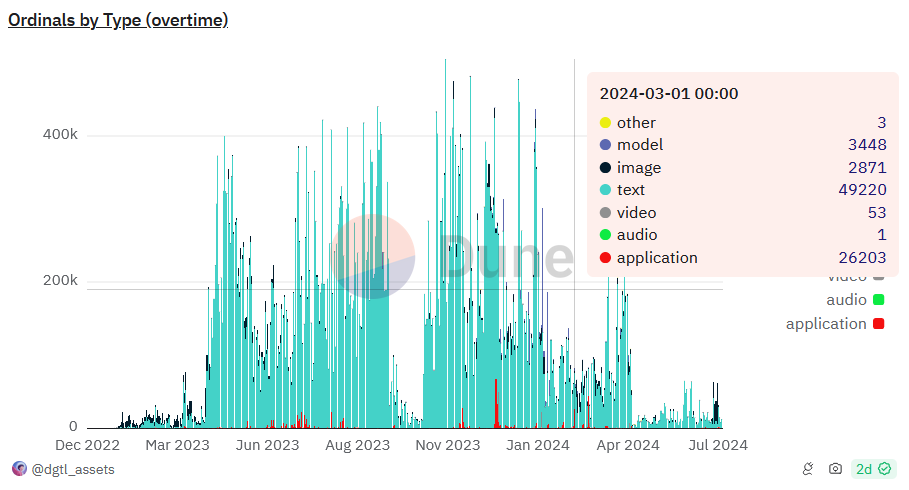Image resolution: width=909 pixels, height=490 pixels.
Task: Click the green check icon in the 2d badge
Action: [x=884, y=469]
